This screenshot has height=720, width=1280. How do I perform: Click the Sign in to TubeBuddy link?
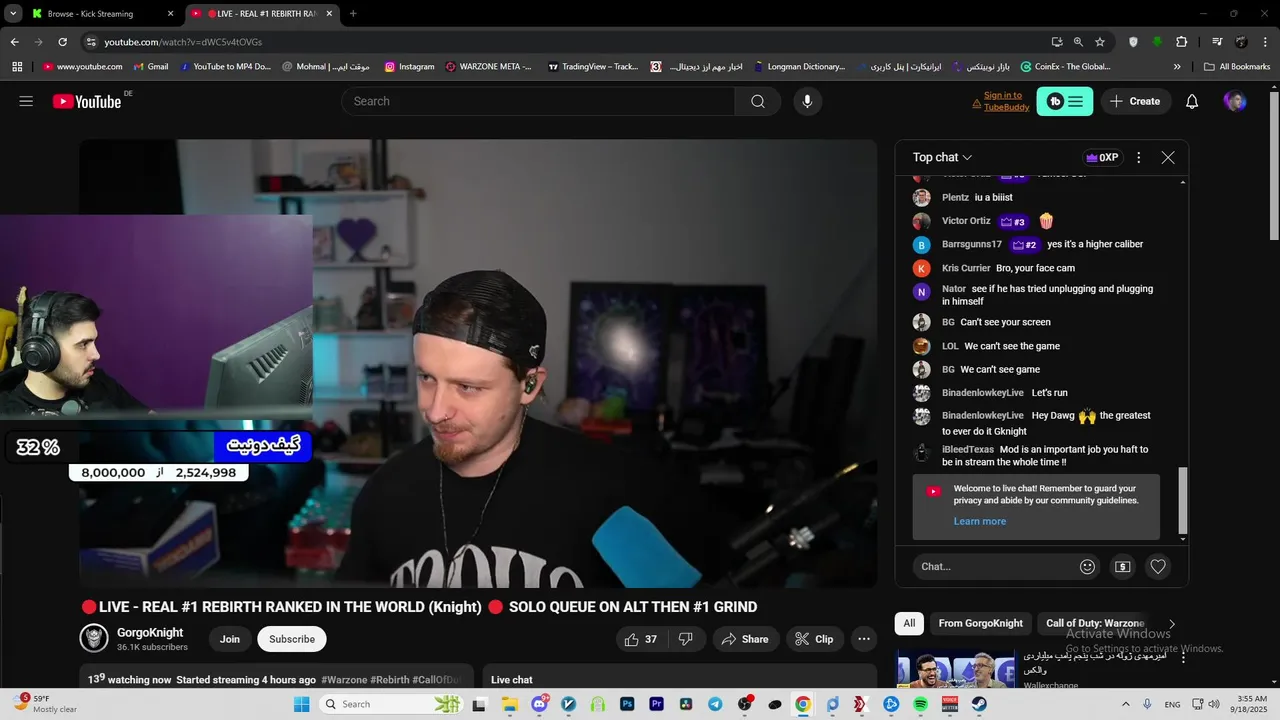pyautogui.click(x=1001, y=101)
